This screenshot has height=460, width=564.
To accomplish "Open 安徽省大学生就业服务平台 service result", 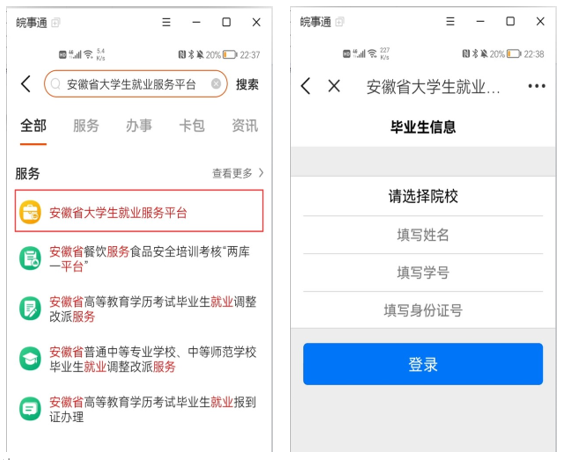I will (139, 211).
